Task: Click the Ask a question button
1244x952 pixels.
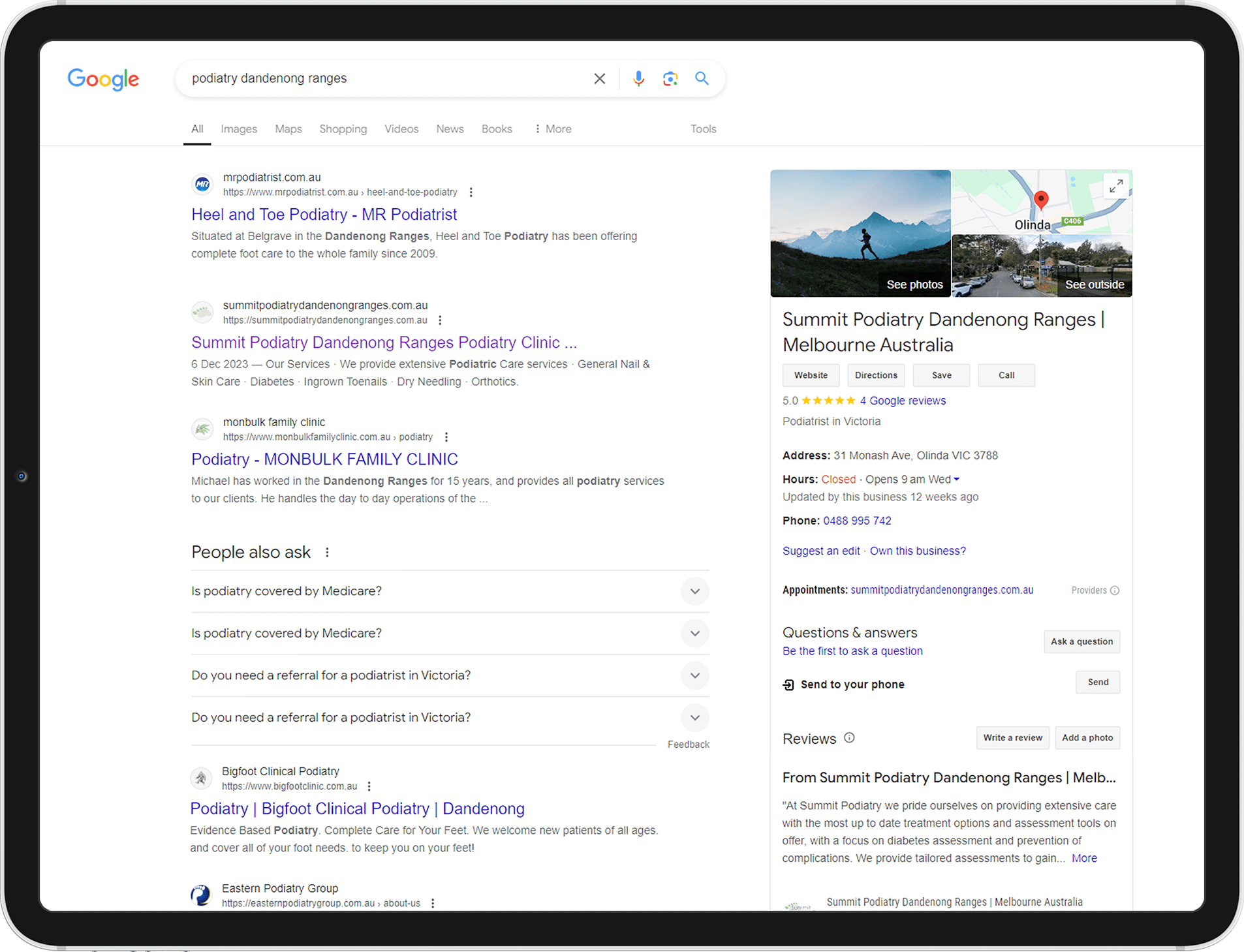Action: click(x=1082, y=641)
